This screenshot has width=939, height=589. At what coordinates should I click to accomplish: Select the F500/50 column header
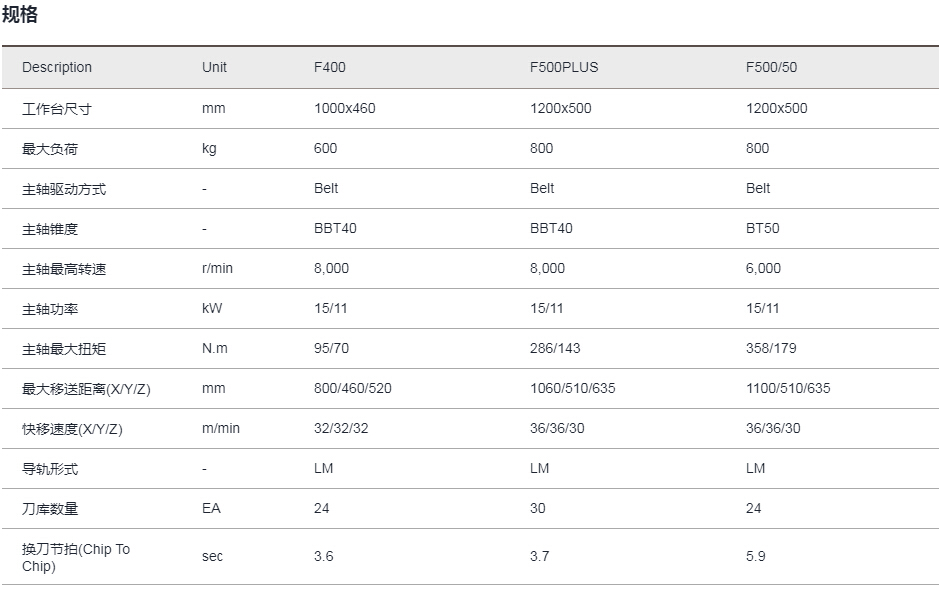[771, 67]
